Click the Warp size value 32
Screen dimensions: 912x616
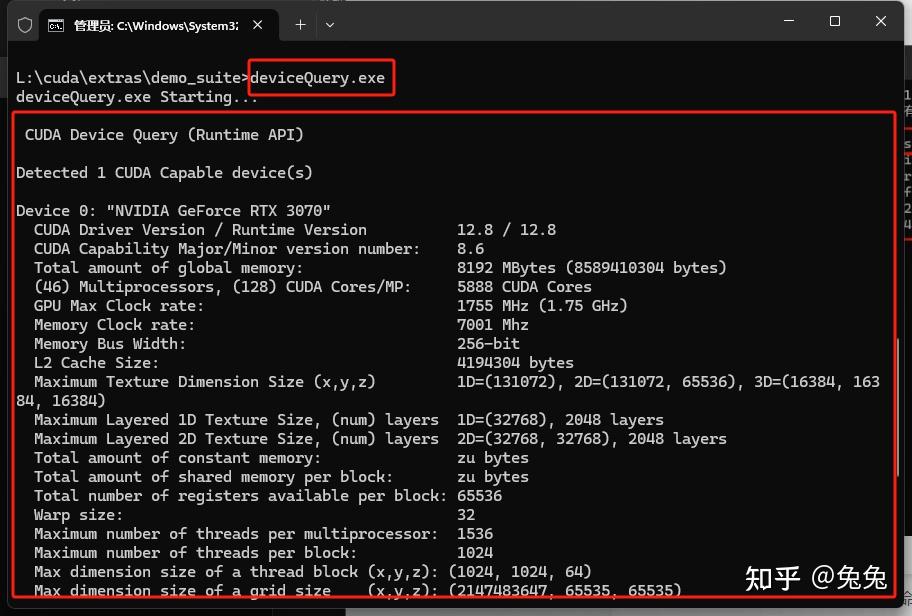[466, 515]
